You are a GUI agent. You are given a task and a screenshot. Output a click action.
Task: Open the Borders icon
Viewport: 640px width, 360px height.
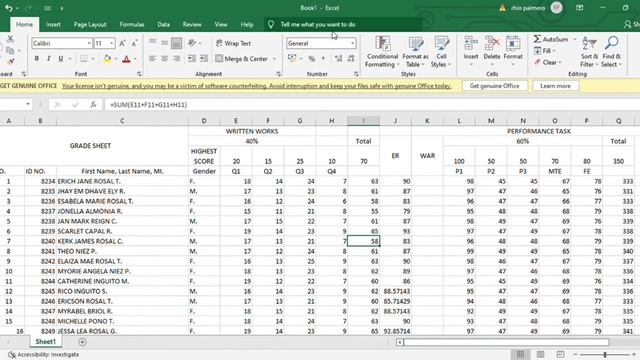click(x=84, y=59)
